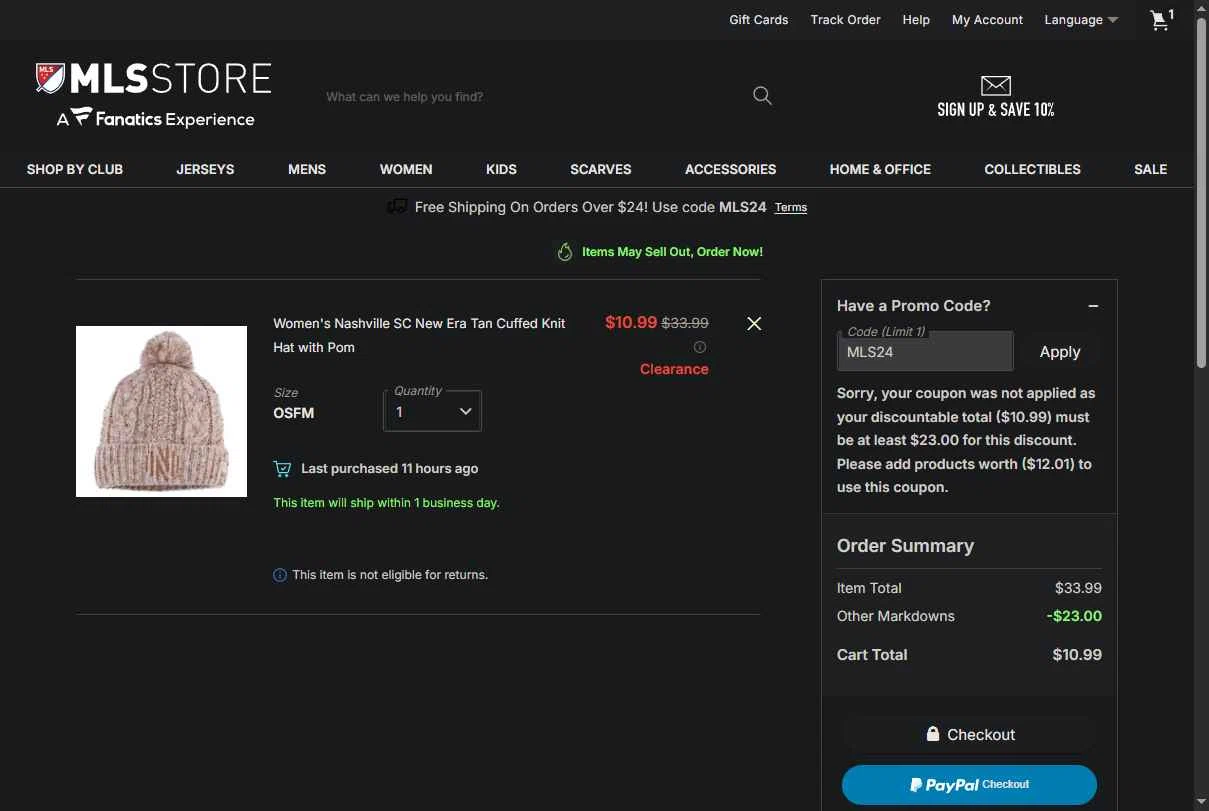Remove hat from cart with X
Viewport: 1209px width, 811px height.
point(754,323)
